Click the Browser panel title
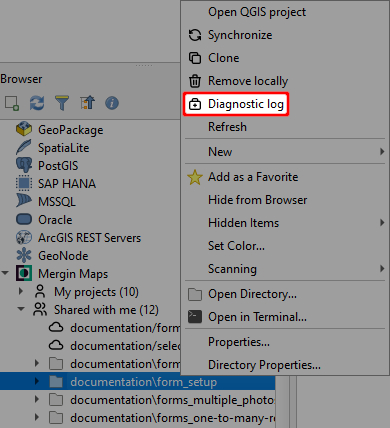Image resolution: width=390 pixels, height=428 pixels. (x=21, y=79)
